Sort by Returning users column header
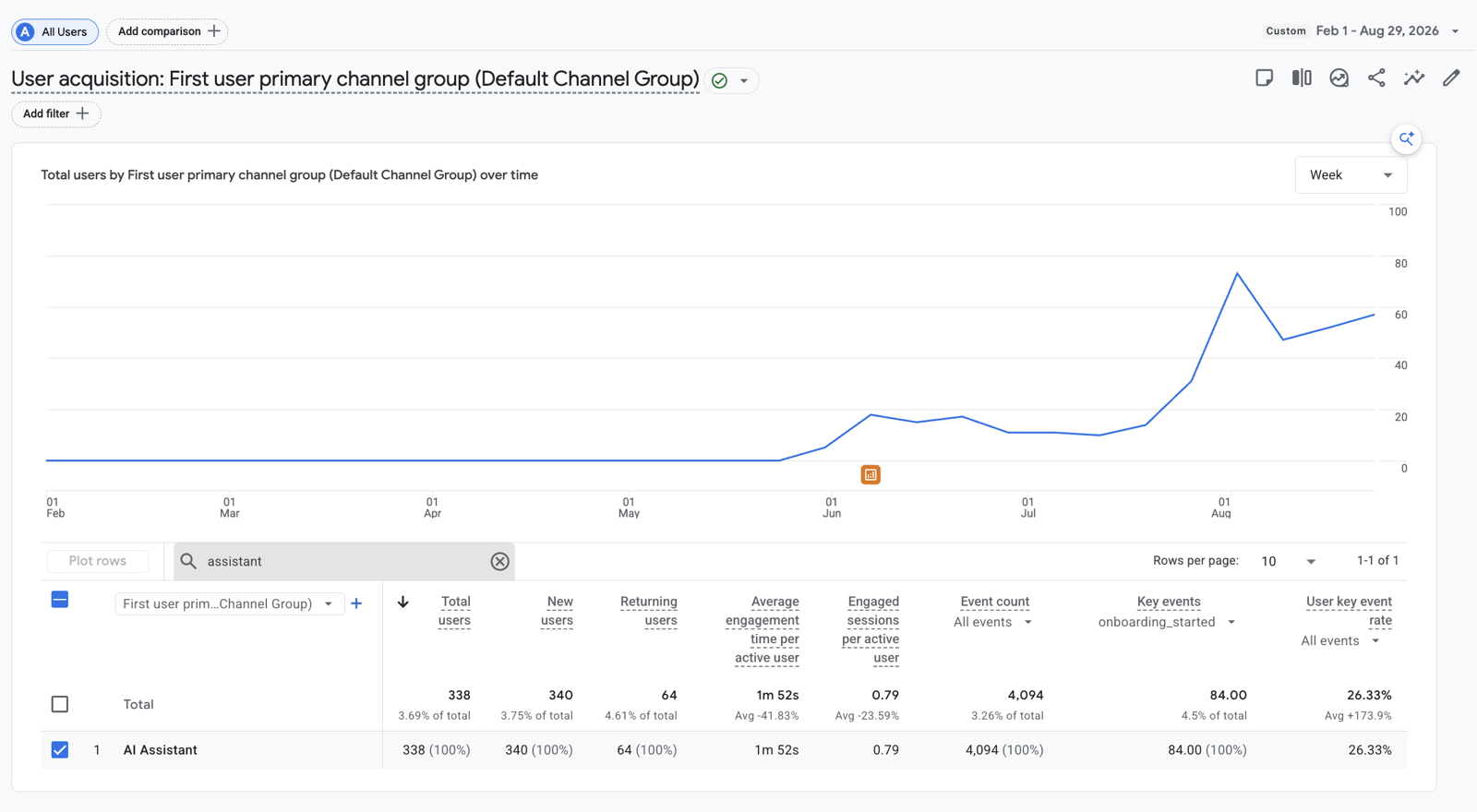 649,611
